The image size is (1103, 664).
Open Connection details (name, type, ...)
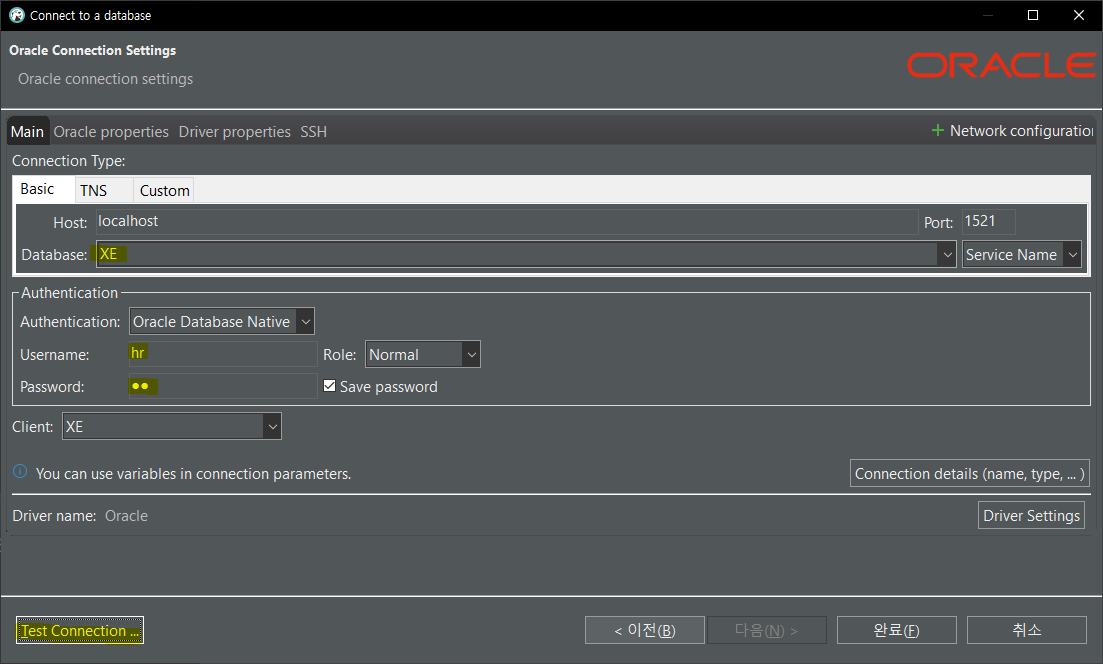969,473
